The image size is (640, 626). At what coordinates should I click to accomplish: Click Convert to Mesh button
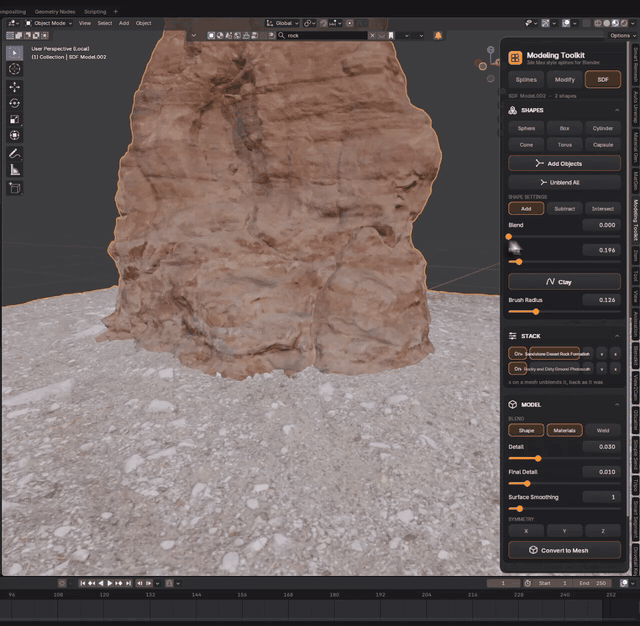[564, 550]
